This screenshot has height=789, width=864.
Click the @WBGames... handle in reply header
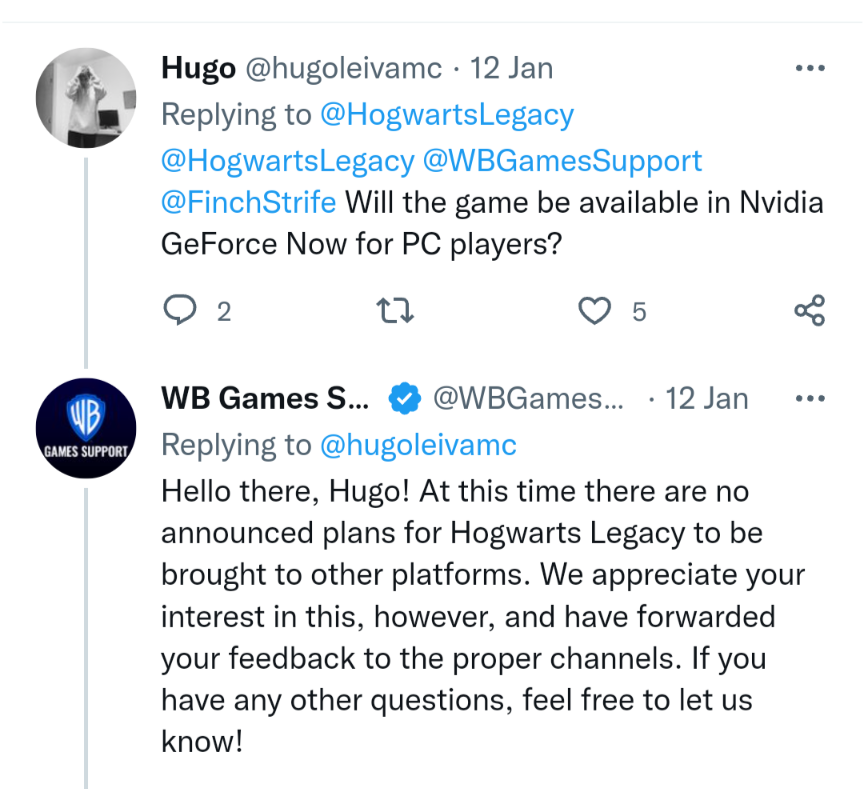[x=528, y=398]
